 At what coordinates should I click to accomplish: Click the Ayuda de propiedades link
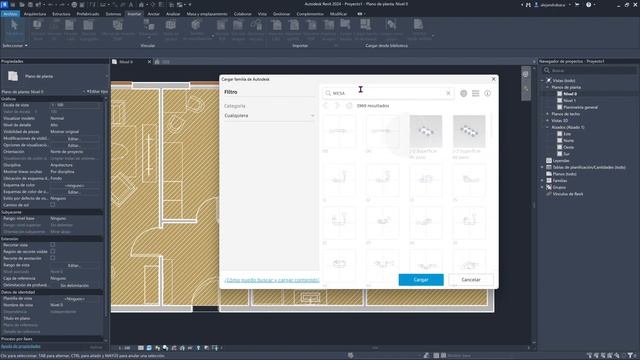pos(21,347)
